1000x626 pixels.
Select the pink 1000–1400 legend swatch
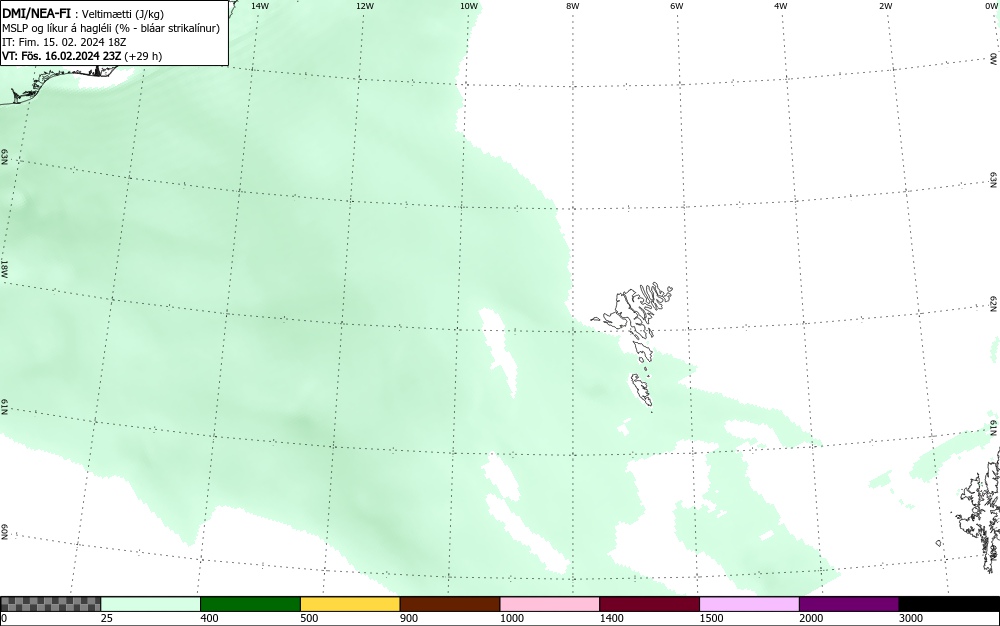550,604
